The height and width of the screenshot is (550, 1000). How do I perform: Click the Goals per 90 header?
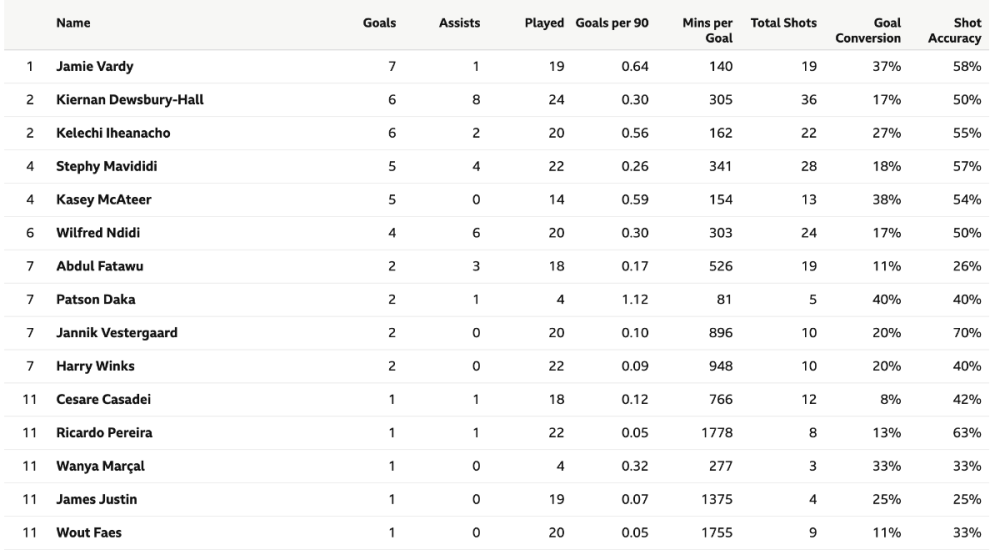tap(613, 22)
